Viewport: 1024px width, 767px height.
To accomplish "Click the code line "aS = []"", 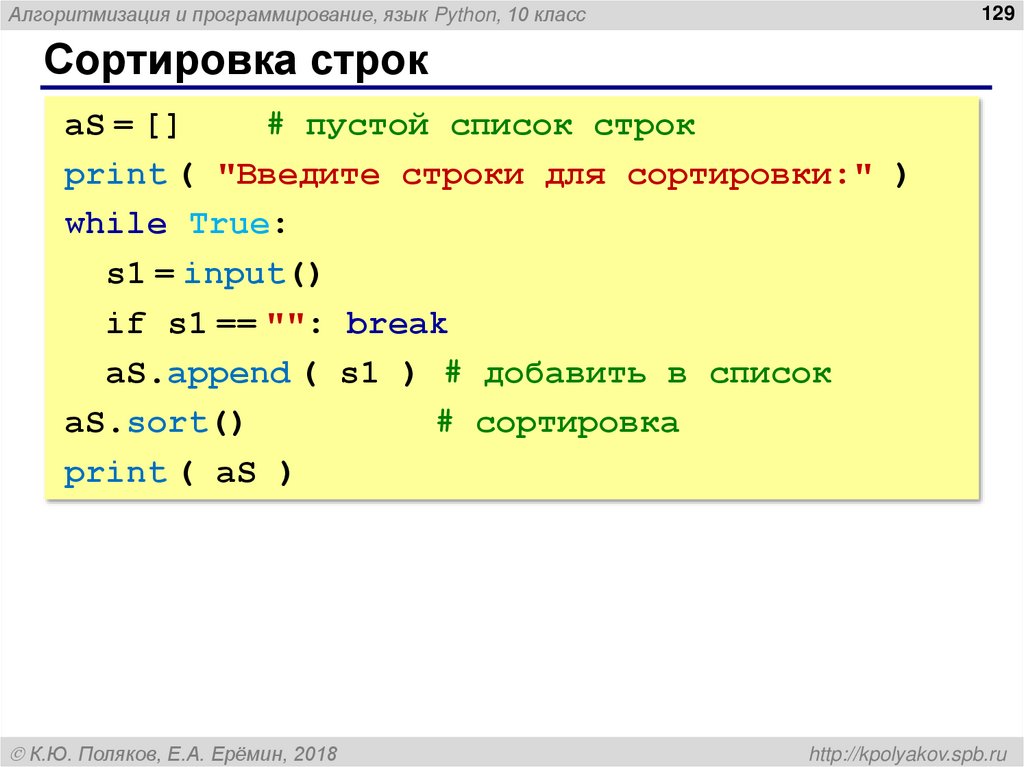I will point(121,125).
